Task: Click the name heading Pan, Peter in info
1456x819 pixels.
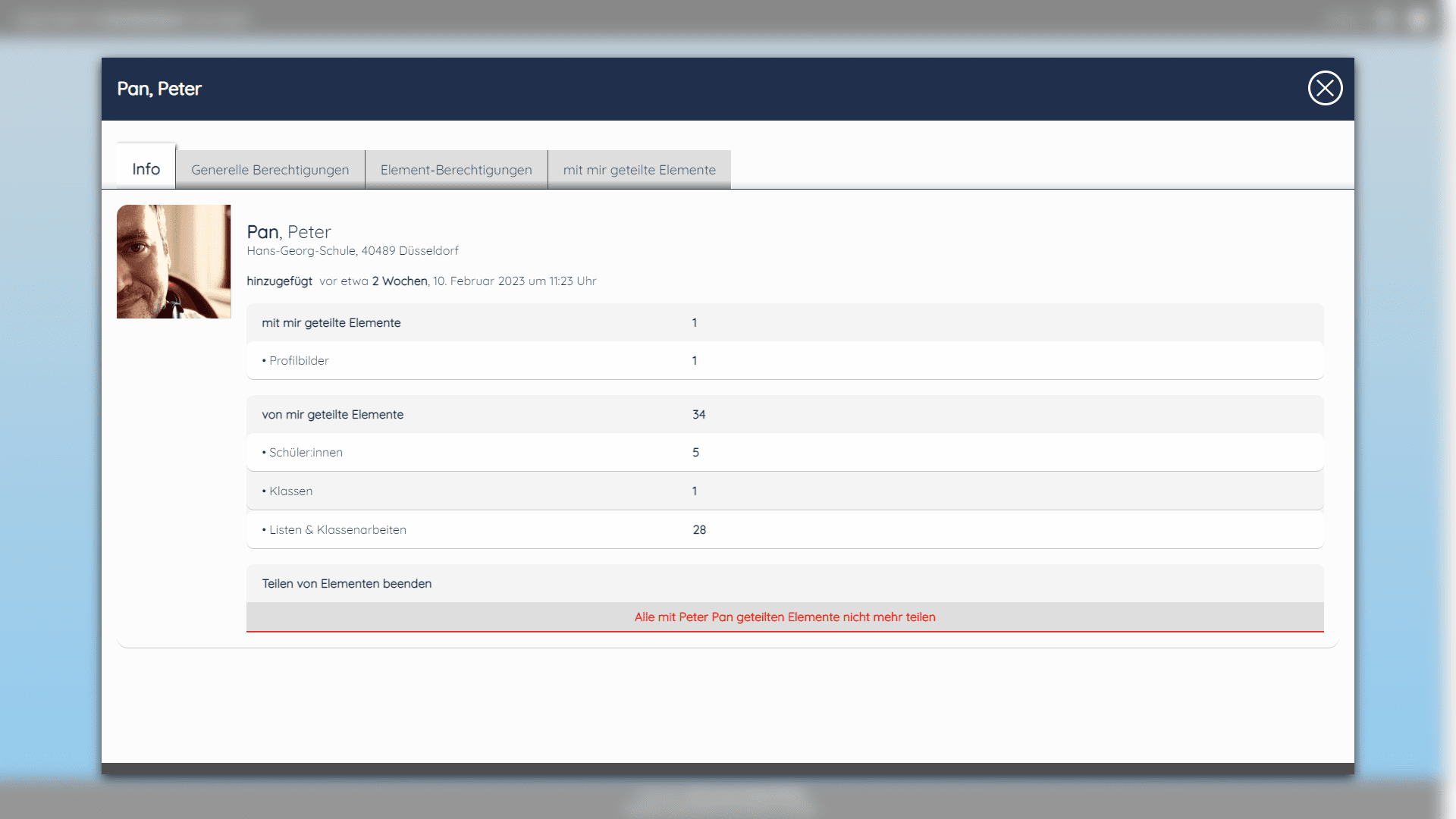Action: click(x=289, y=231)
